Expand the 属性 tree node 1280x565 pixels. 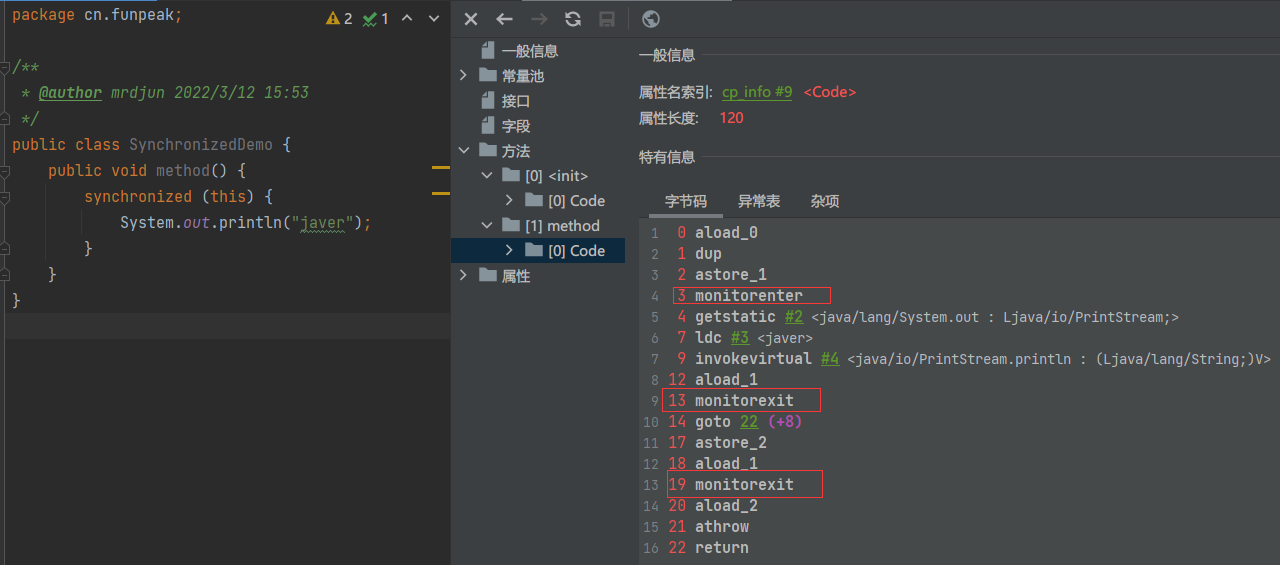pos(463,276)
